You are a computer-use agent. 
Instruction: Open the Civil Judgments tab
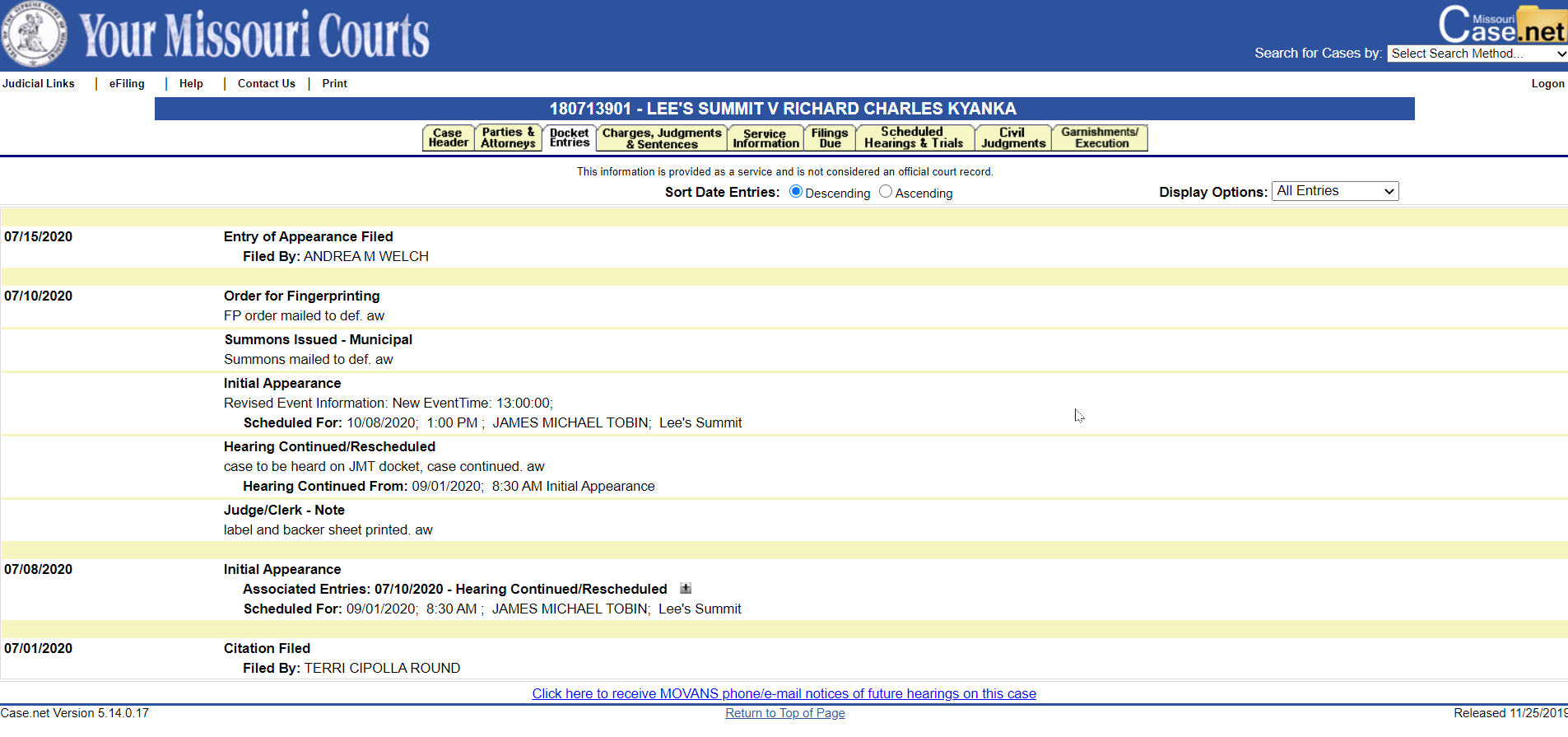(1013, 138)
